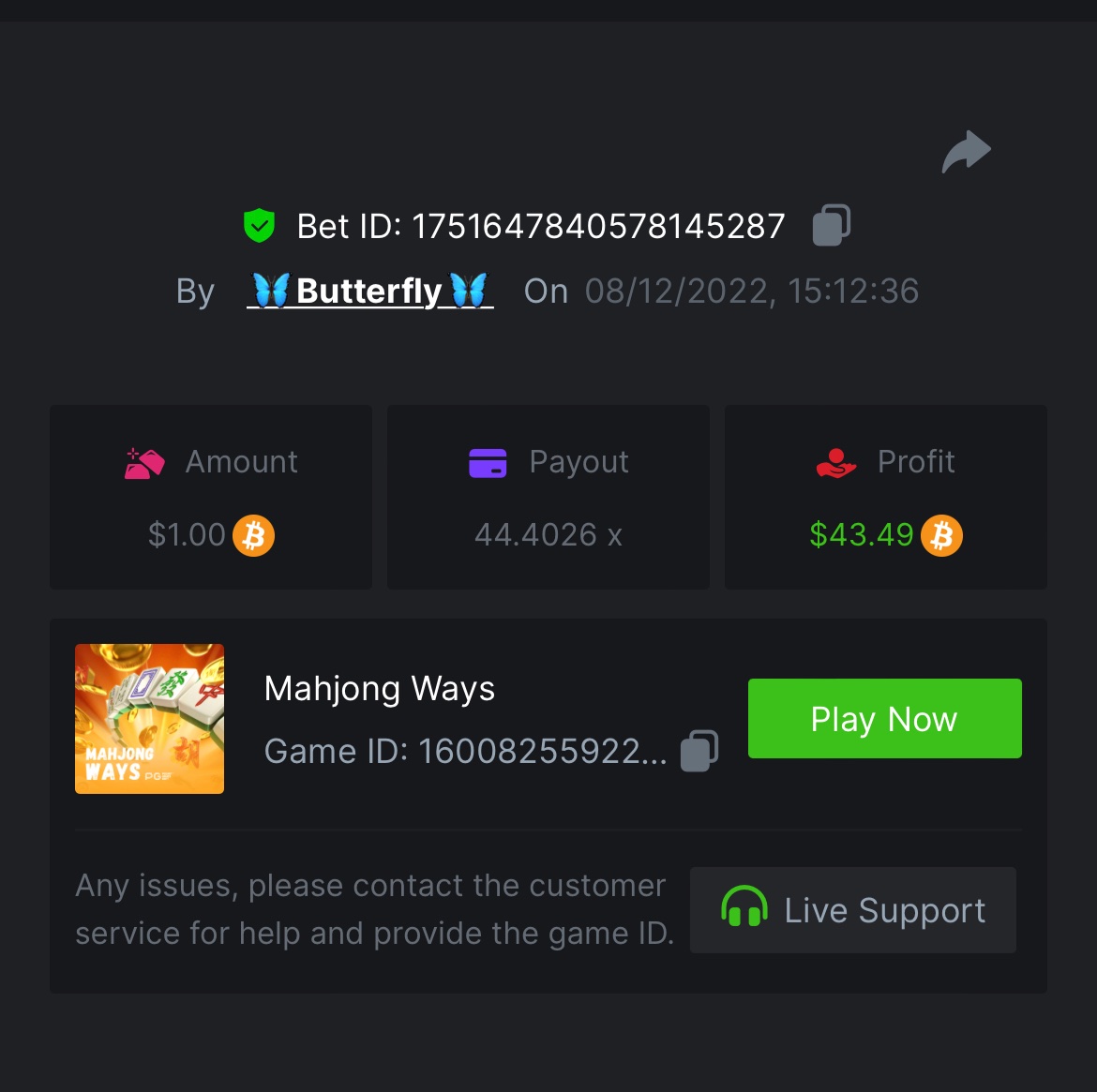Click the bet date and time
1097x1092 pixels.
coord(751,292)
